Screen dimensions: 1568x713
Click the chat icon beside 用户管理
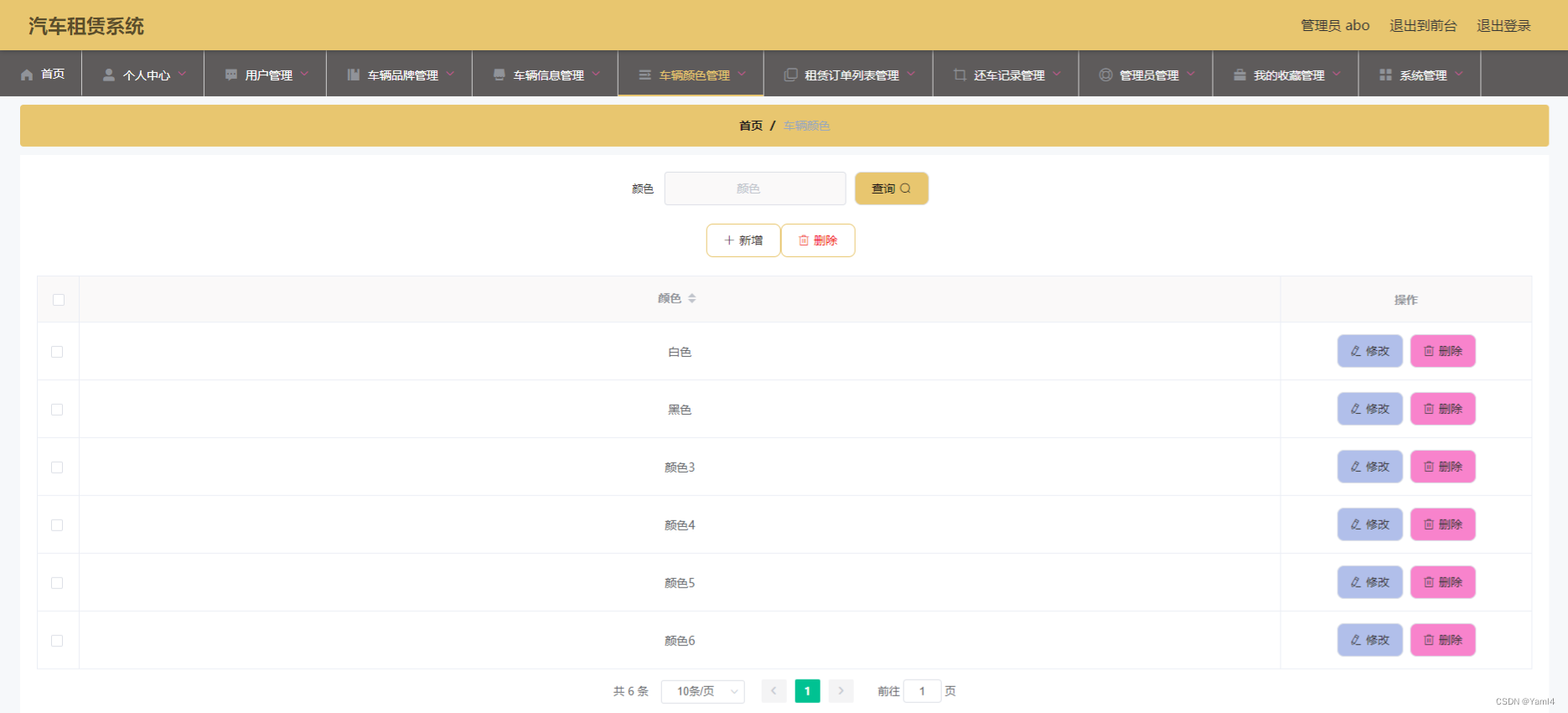coord(231,75)
